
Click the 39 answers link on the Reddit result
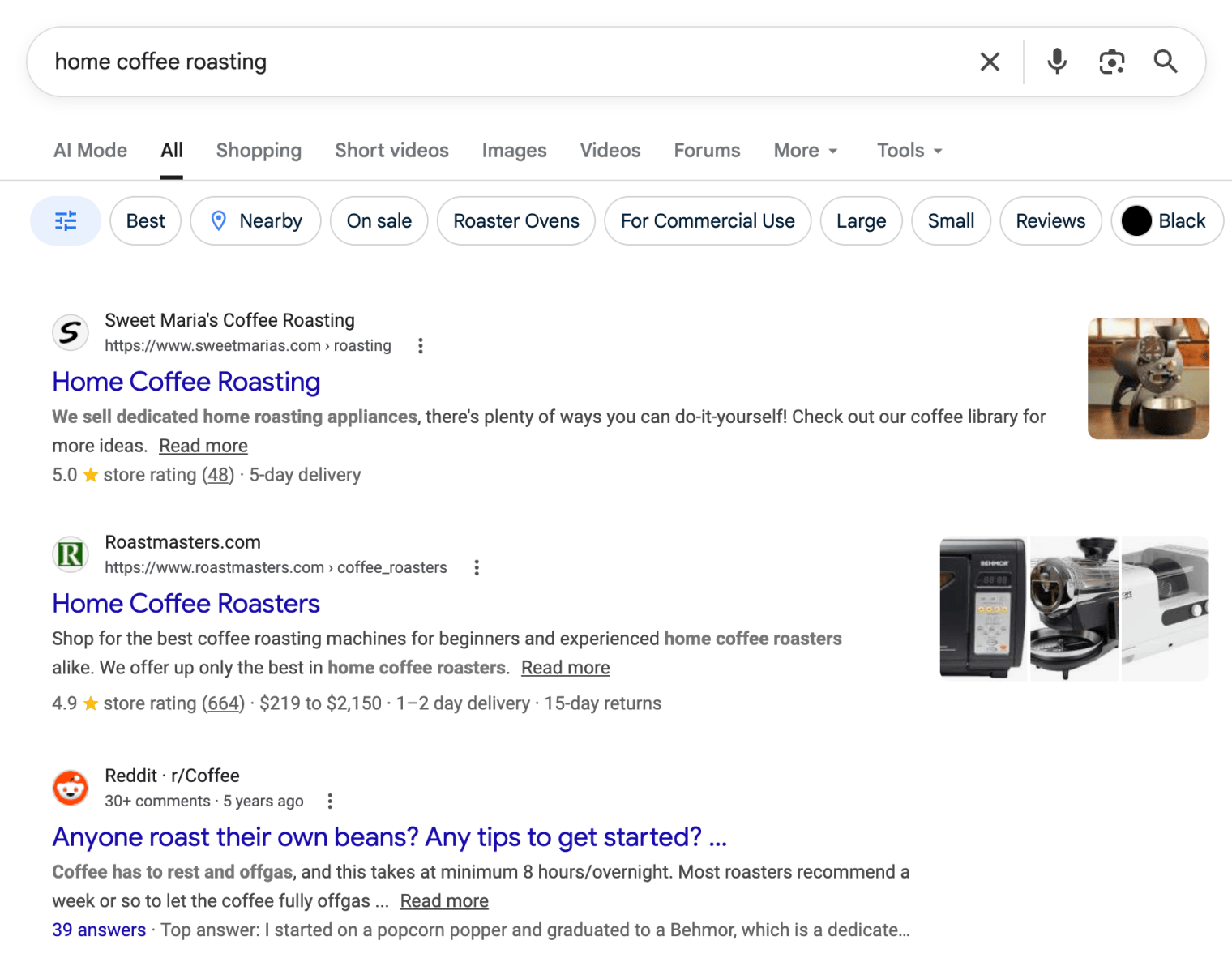[x=98, y=930]
